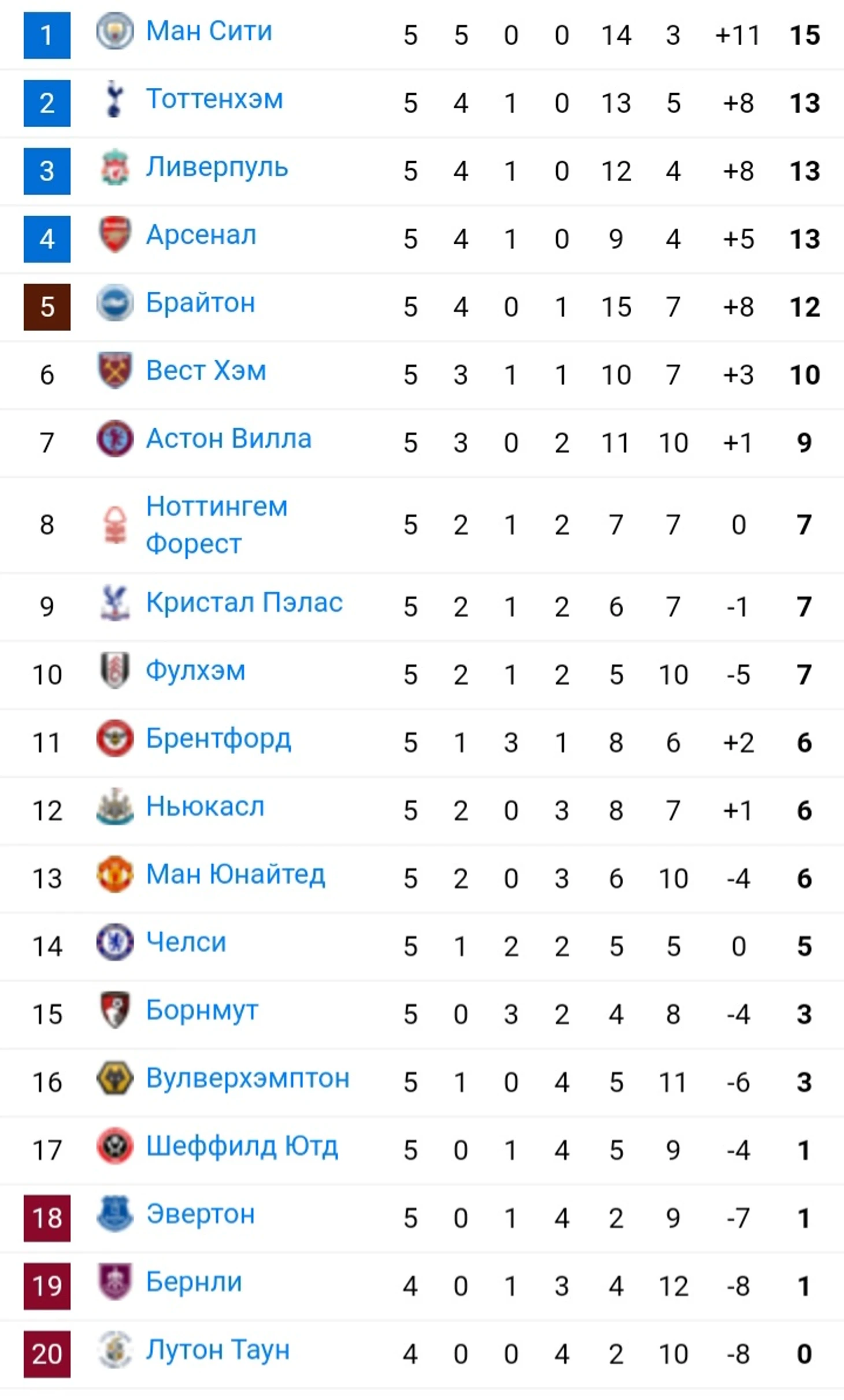Open the Ман Сити team link
Screen dimensions: 844x1400
[209, 31]
